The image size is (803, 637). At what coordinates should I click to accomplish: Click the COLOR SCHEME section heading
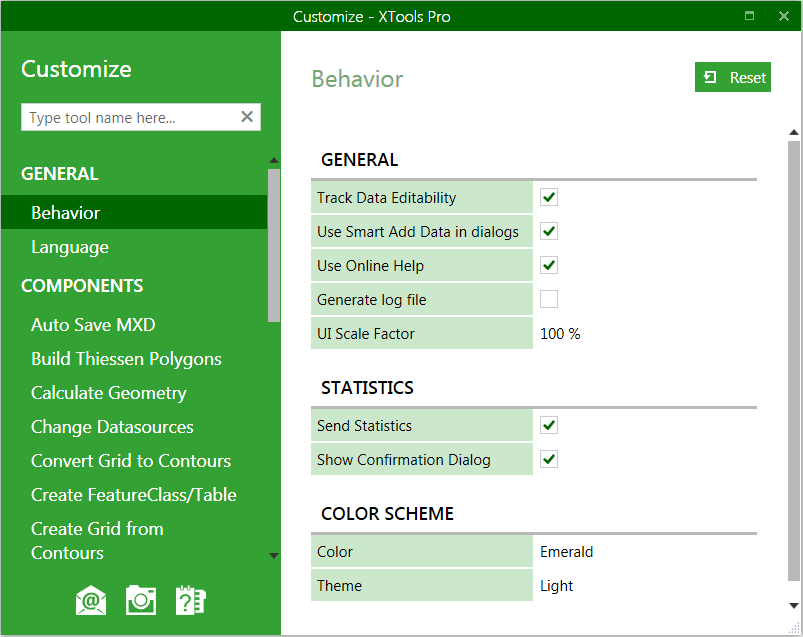(387, 514)
